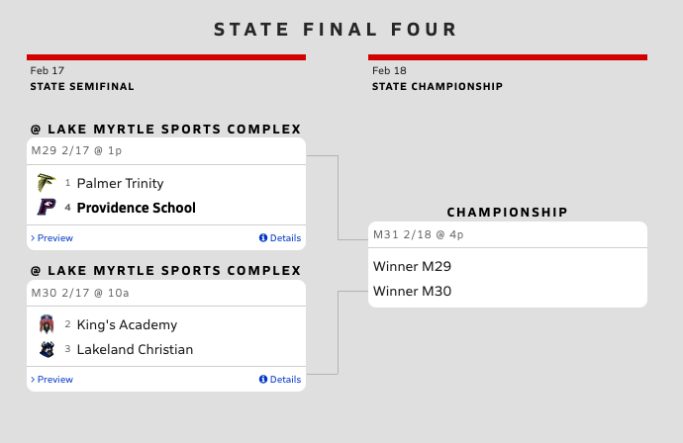This screenshot has width=683, height=443.
Task: Open Preview link for game M29
Action: click(x=55, y=238)
